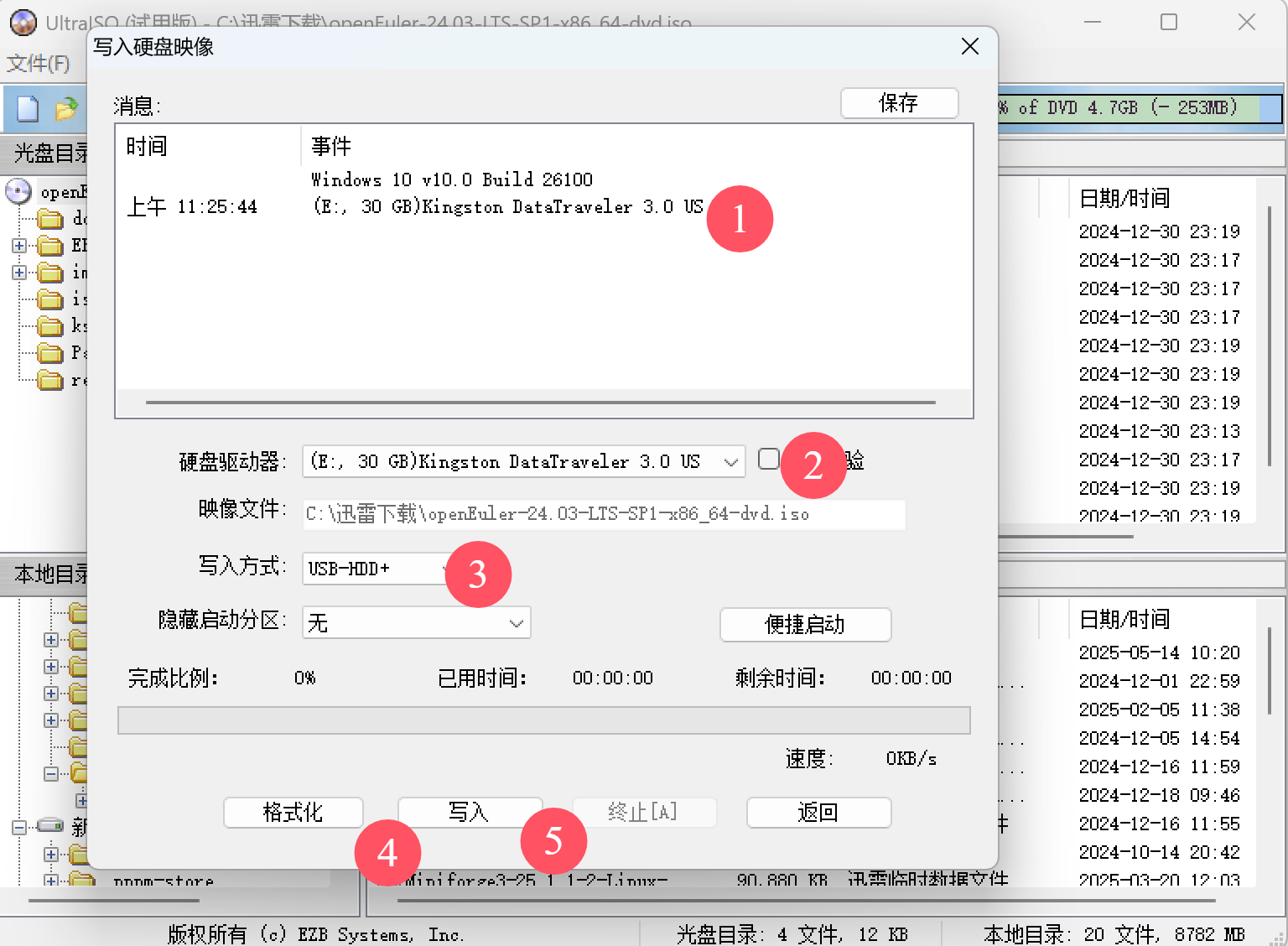Click the 迅雷临时数据文件 type cell

tap(928, 879)
